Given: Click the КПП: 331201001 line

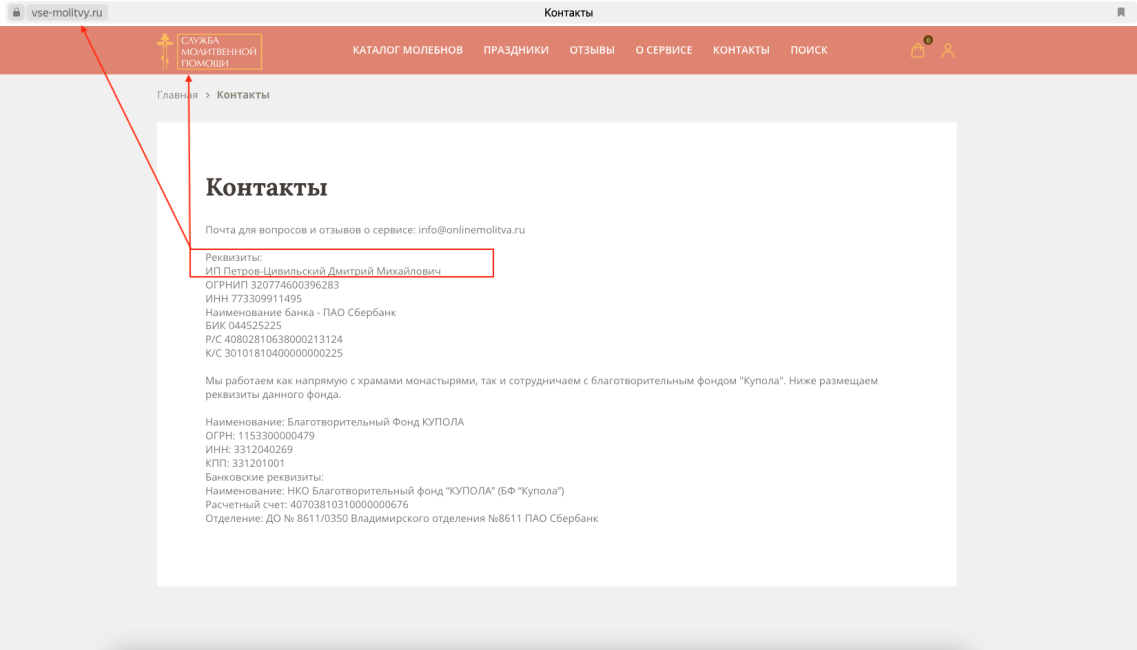Looking at the screenshot, I should coord(244,464).
